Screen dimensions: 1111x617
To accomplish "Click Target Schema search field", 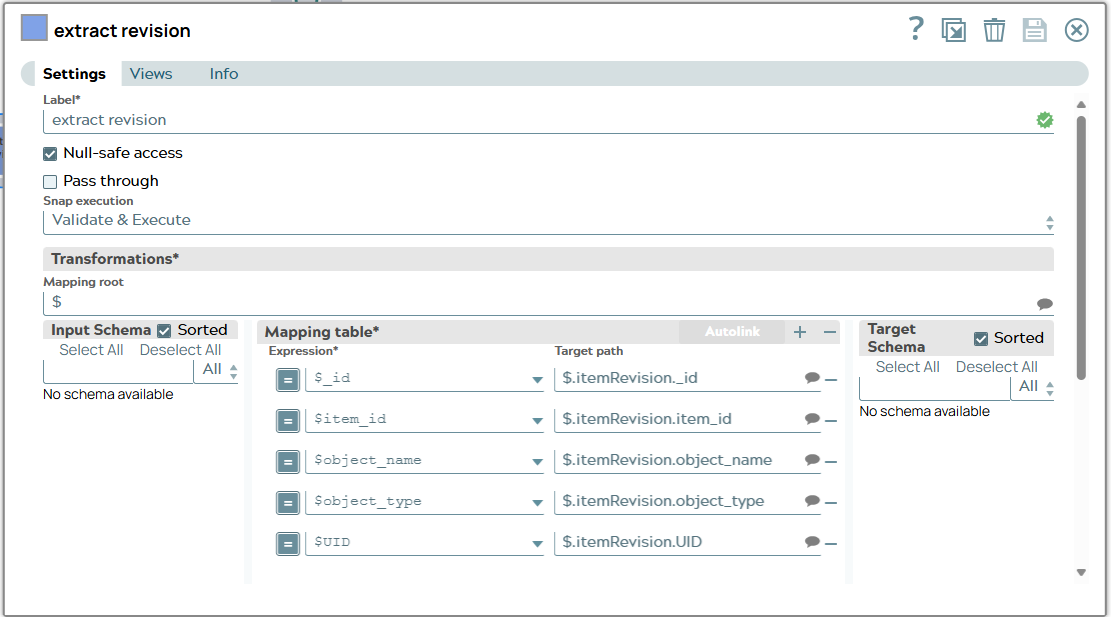I will click(x=935, y=387).
